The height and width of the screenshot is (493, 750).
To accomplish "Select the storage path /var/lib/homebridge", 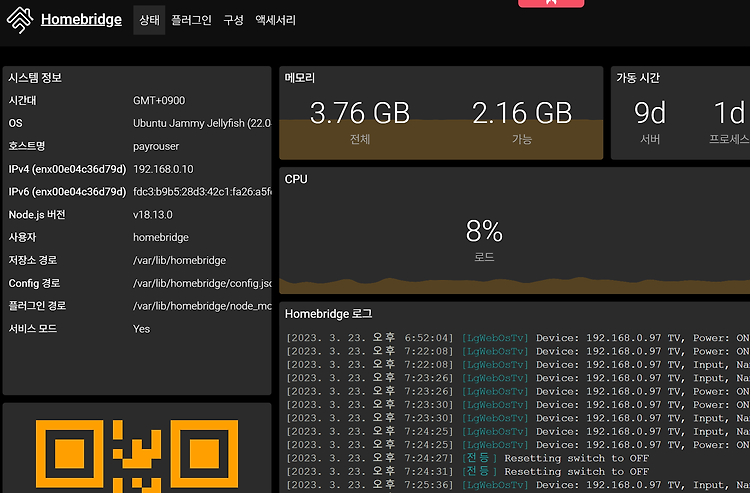I will (x=179, y=261).
